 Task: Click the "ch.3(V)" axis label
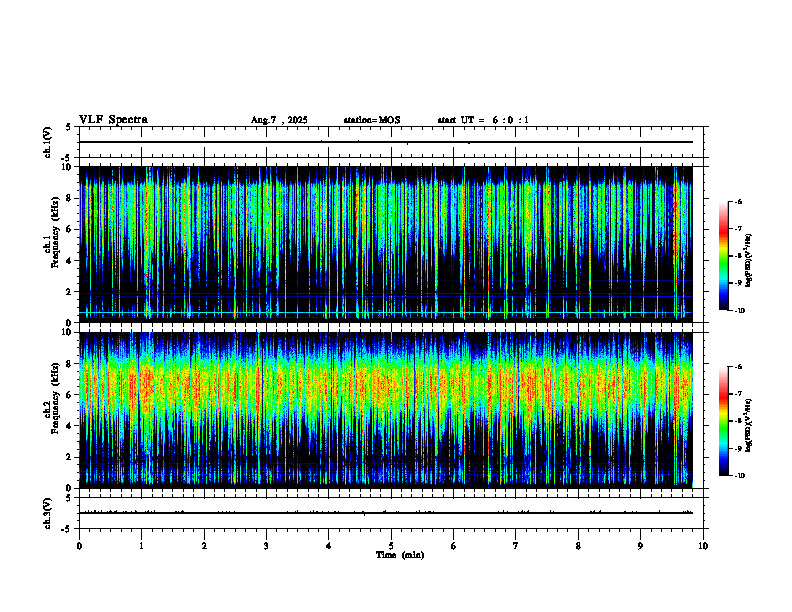pos(48,513)
